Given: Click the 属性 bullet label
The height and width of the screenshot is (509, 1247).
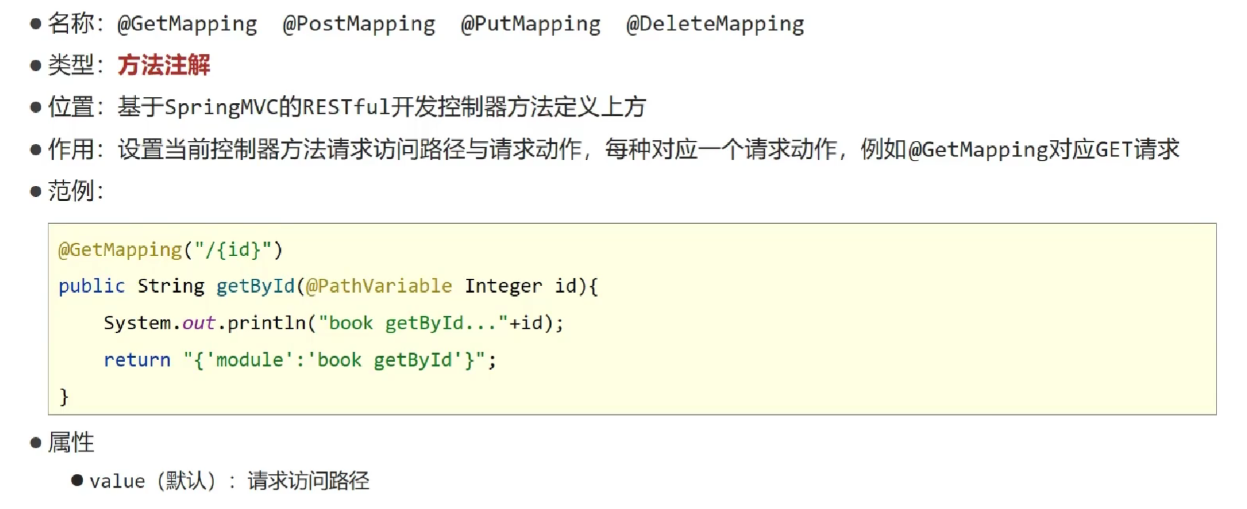Looking at the screenshot, I should 70,442.
